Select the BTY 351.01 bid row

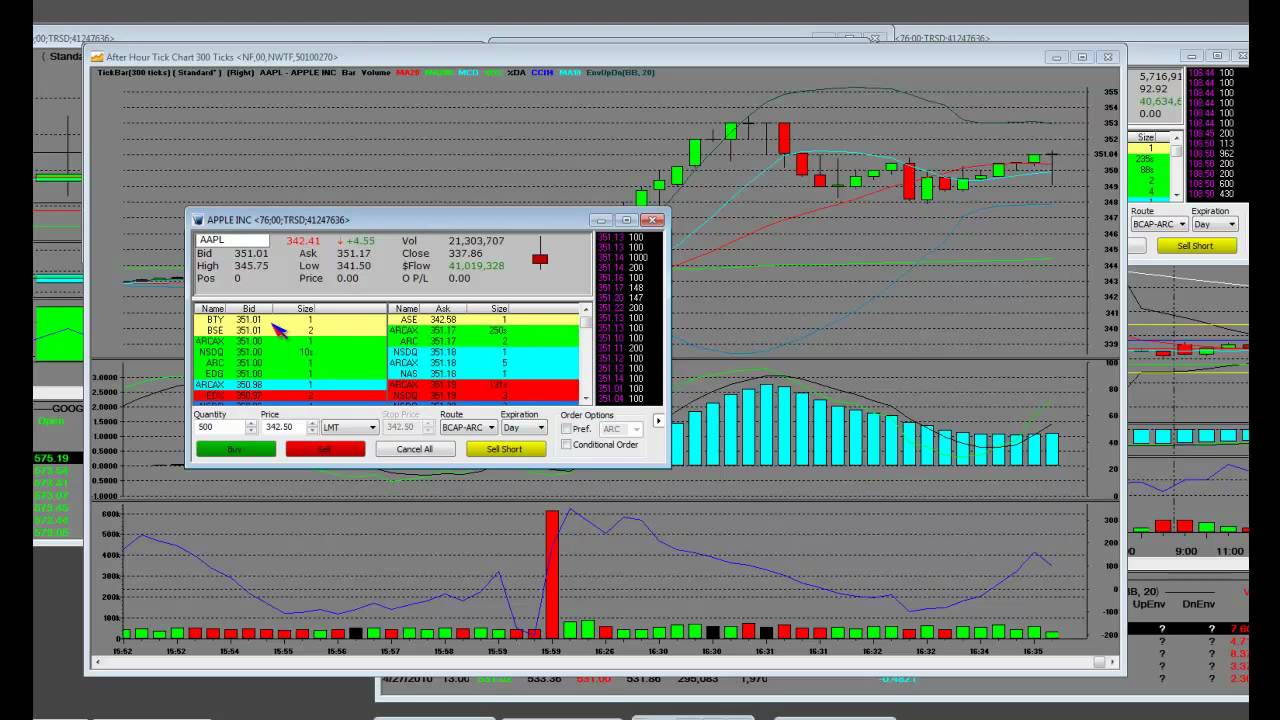[x=290, y=319]
